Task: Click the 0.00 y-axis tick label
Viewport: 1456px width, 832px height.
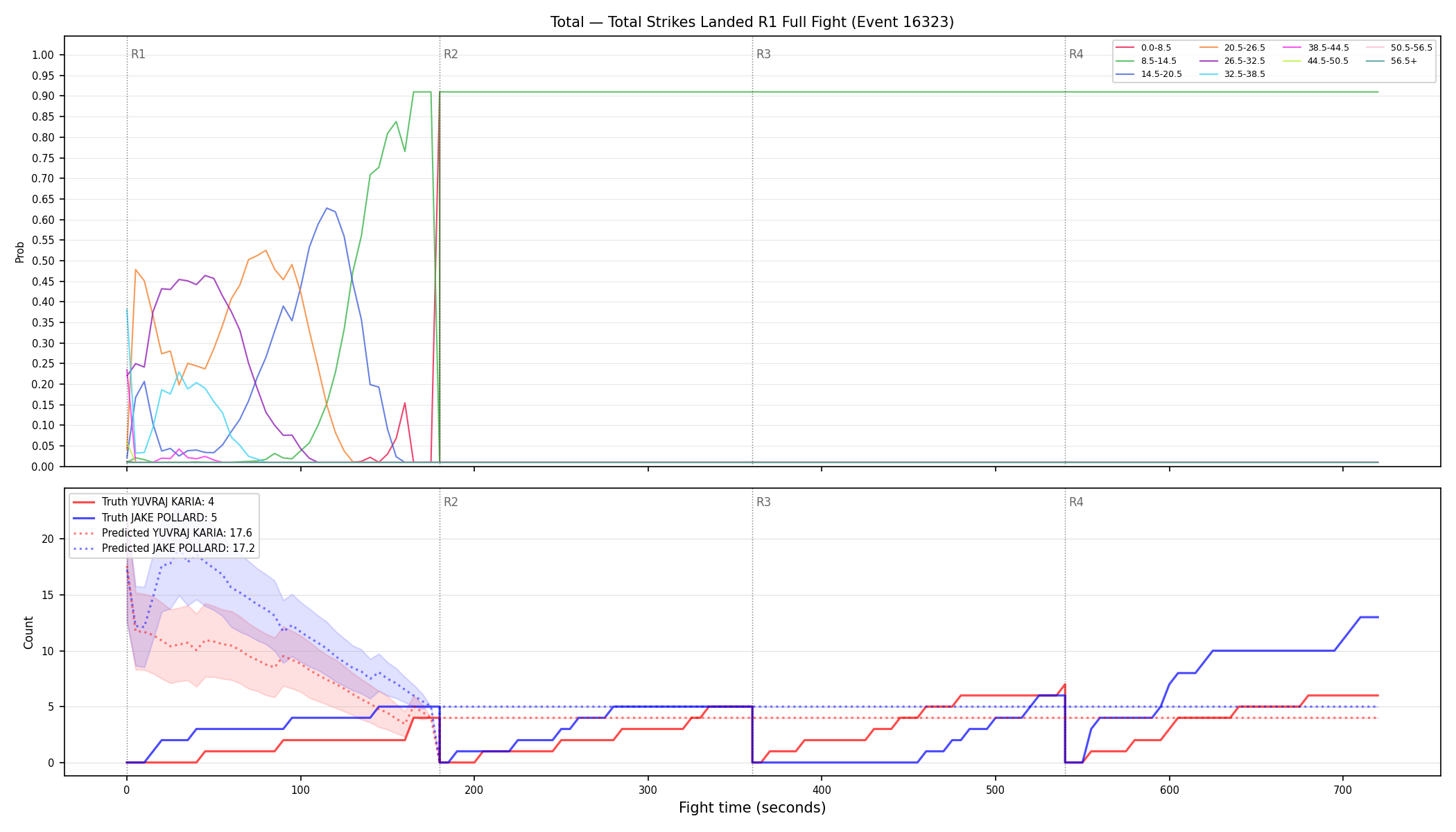Action: pos(42,467)
